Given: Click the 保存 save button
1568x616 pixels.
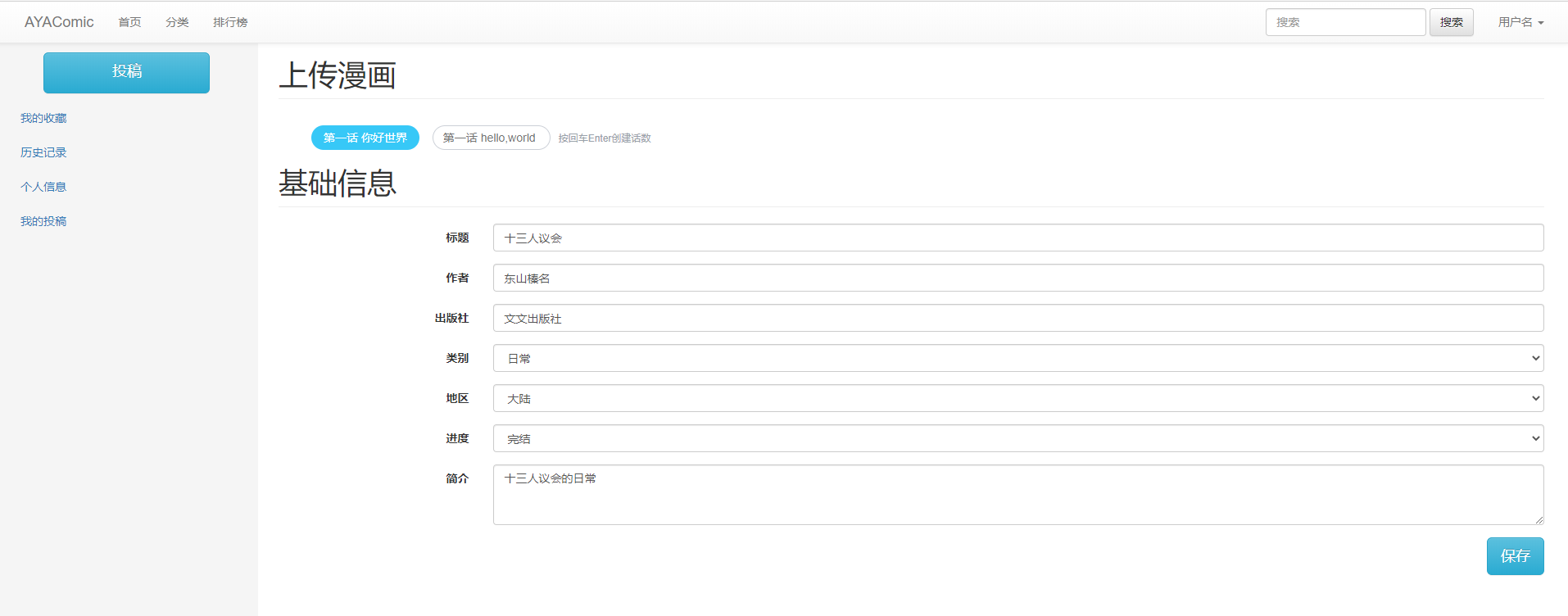Looking at the screenshot, I should 1515,556.
